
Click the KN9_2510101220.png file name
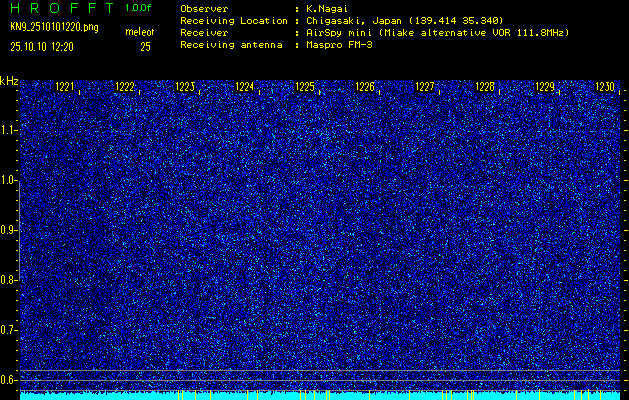[x=52, y=27]
